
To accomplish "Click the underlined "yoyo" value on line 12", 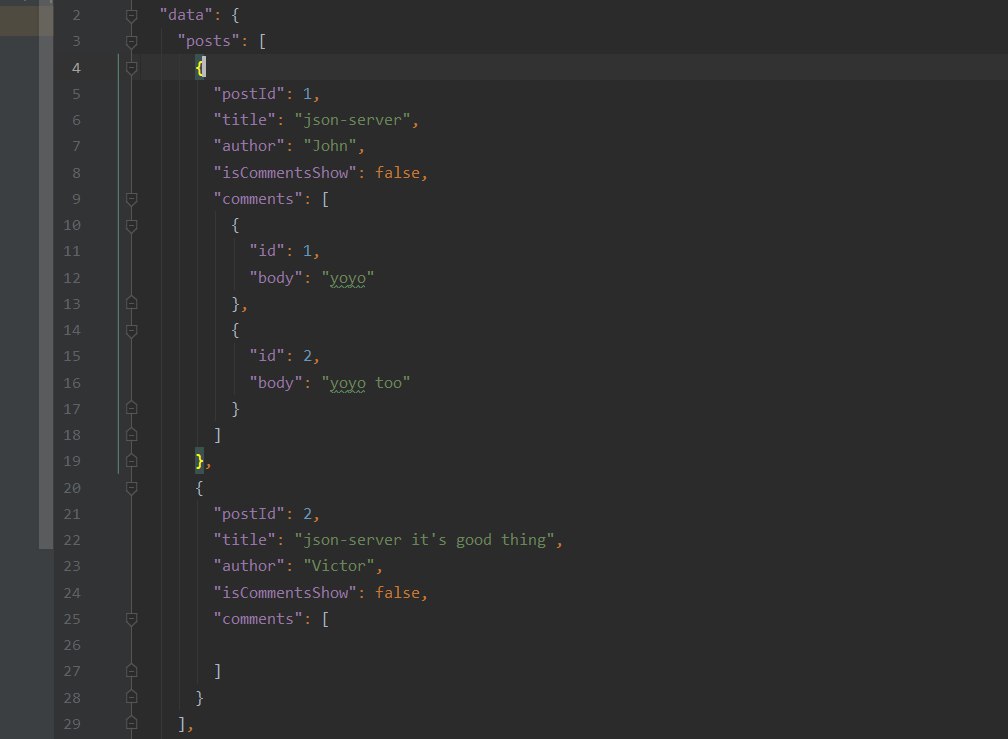I will coord(348,278).
